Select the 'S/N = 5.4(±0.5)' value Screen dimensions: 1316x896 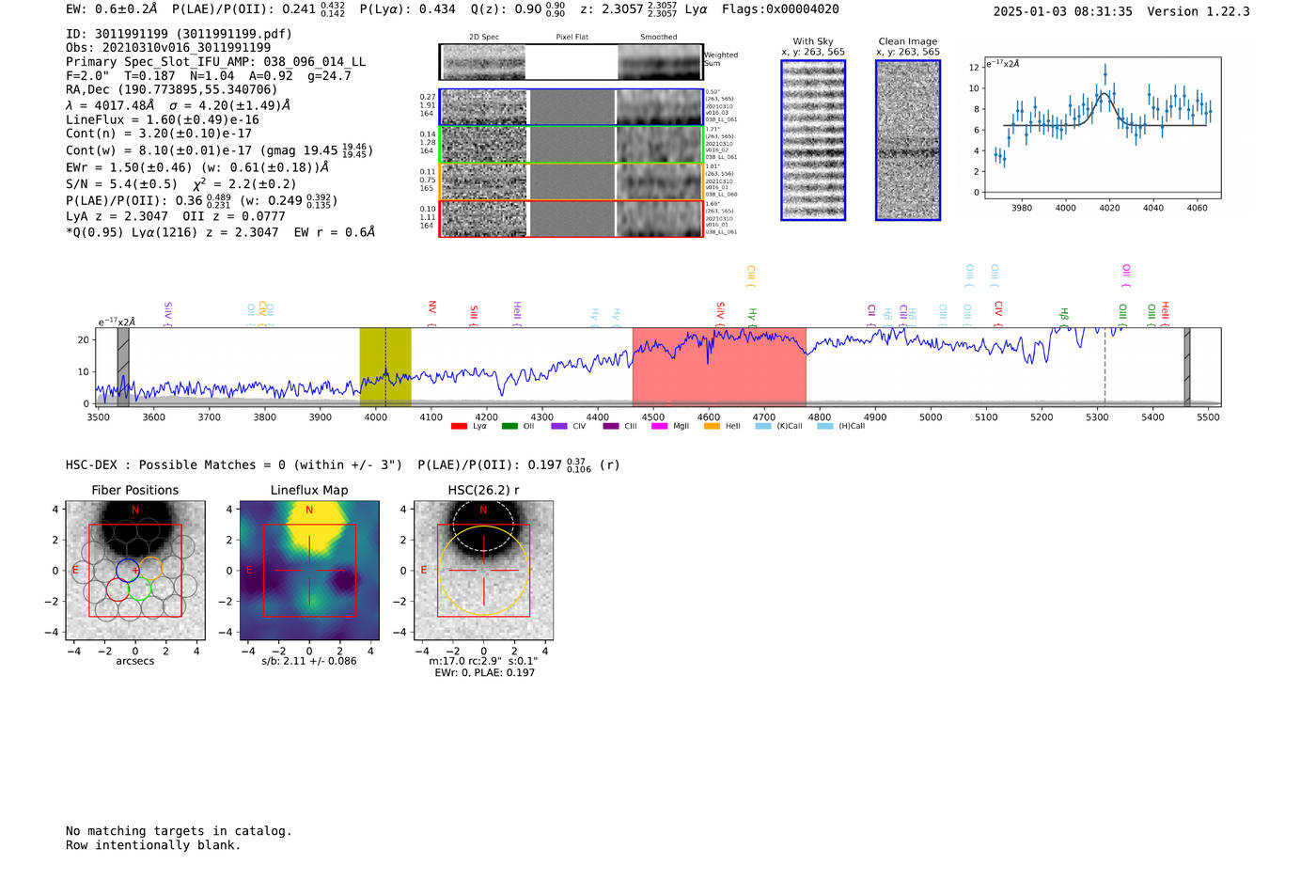coord(121,184)
